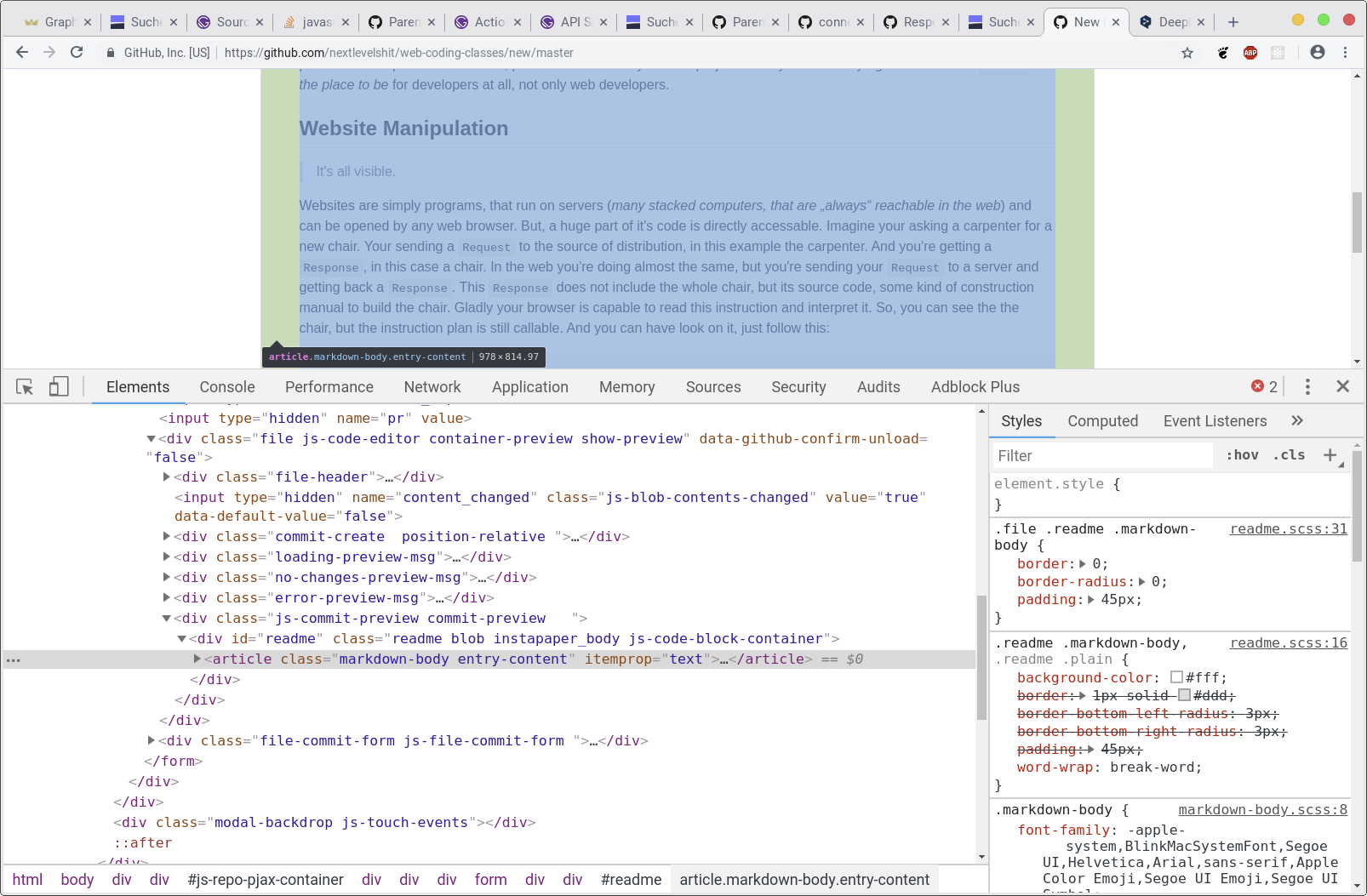1367x896 pixels.
Task: Expand the file-commit-form div node
Action: 152,740
